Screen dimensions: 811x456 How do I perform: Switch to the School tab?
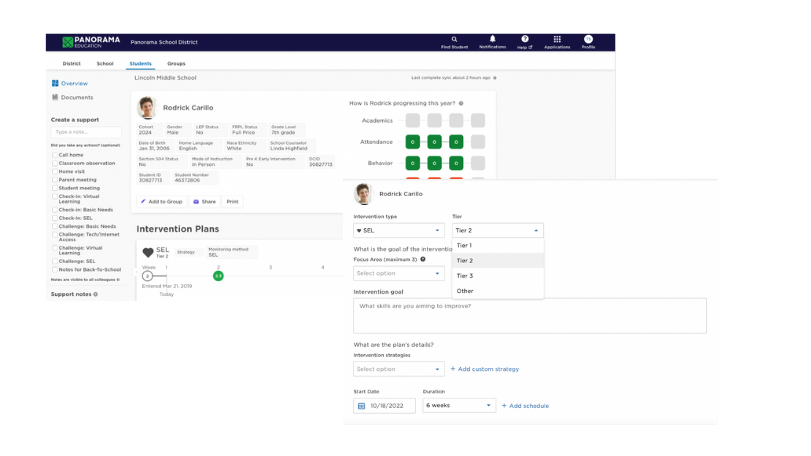[x=105, y=64]
